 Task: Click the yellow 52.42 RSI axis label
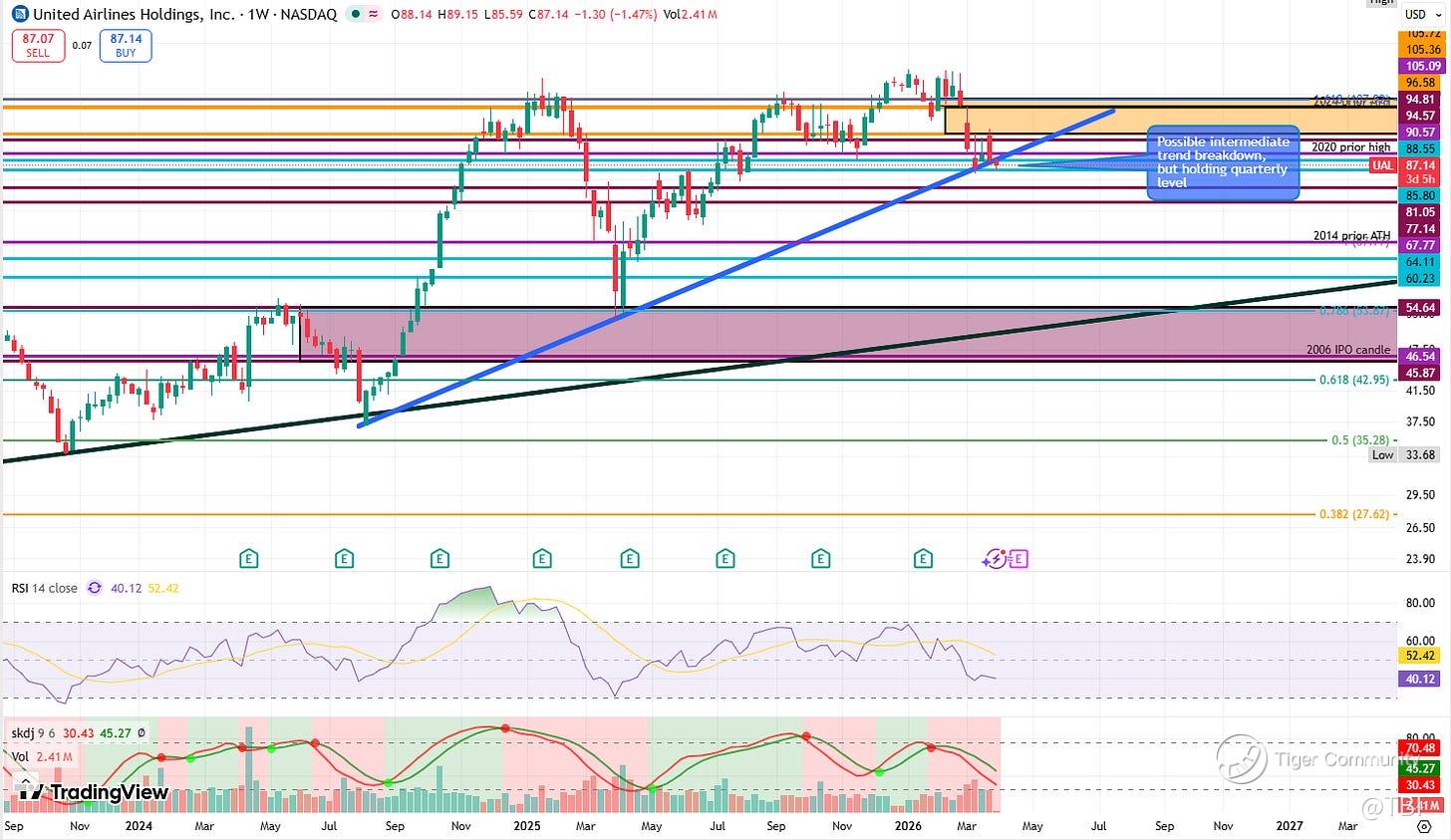click(1420, 655)
